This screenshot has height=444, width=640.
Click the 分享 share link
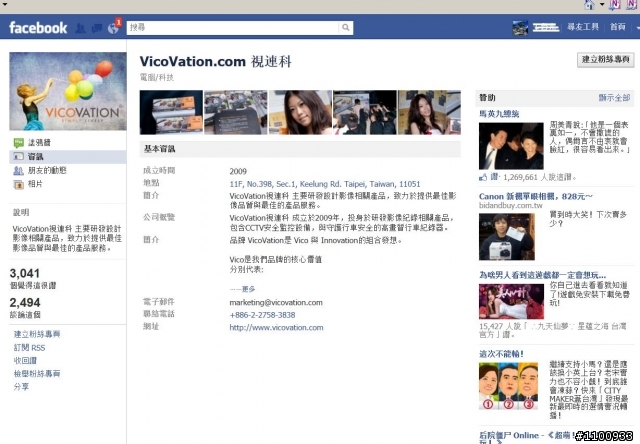[x=21, y=387]
